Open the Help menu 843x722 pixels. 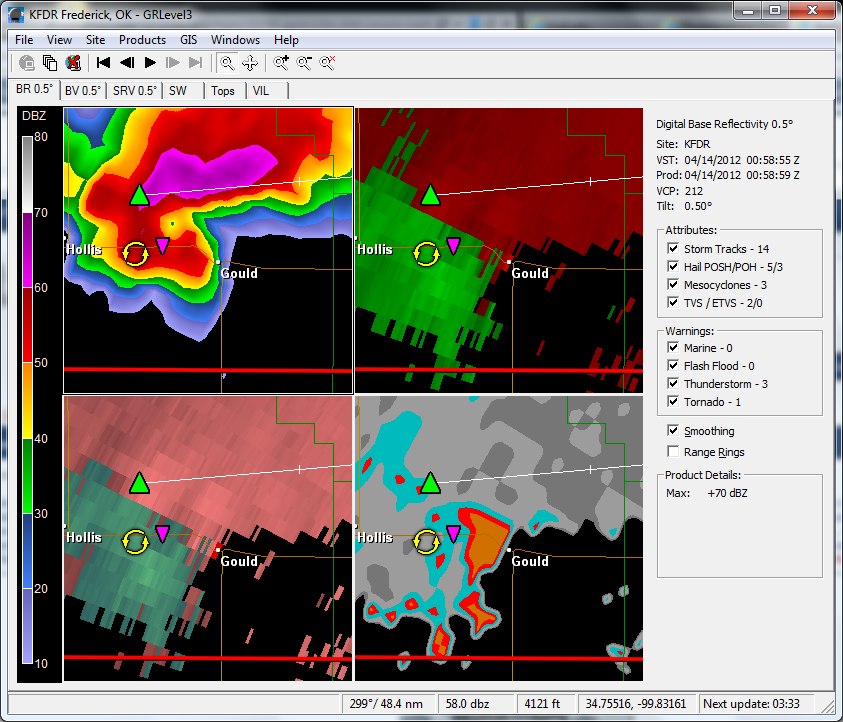tap(286, 40)
